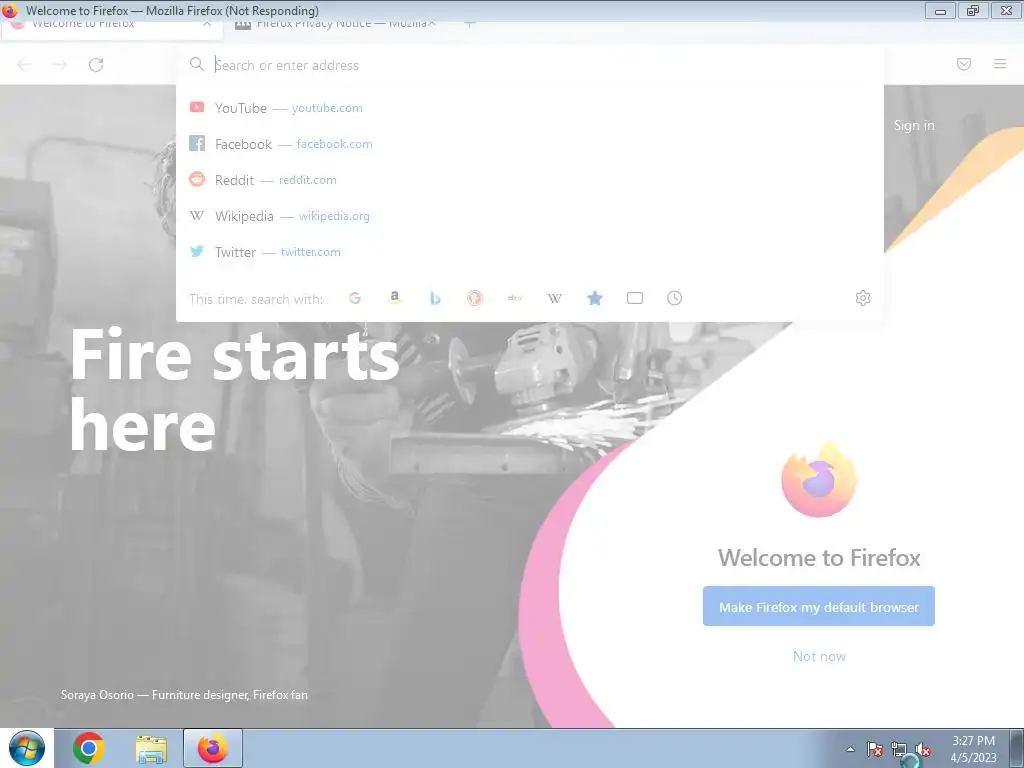1024x768 pixels.
Task: Search this time with eBay
Action: 515,298
